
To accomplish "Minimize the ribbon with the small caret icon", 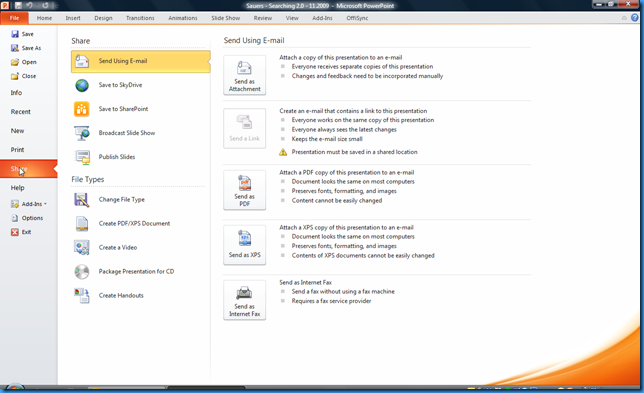I will [x=624, y=18].
